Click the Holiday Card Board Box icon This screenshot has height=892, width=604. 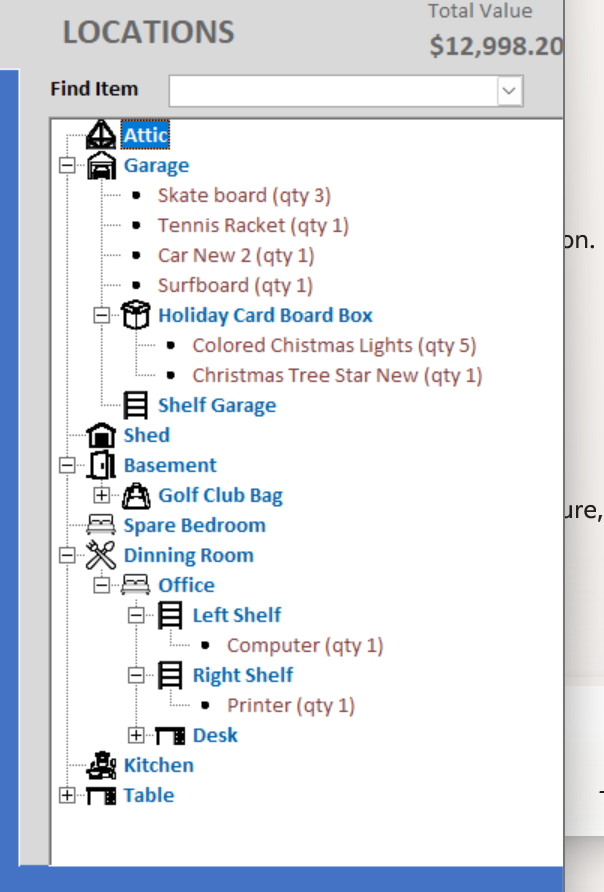tap(135, 316)
